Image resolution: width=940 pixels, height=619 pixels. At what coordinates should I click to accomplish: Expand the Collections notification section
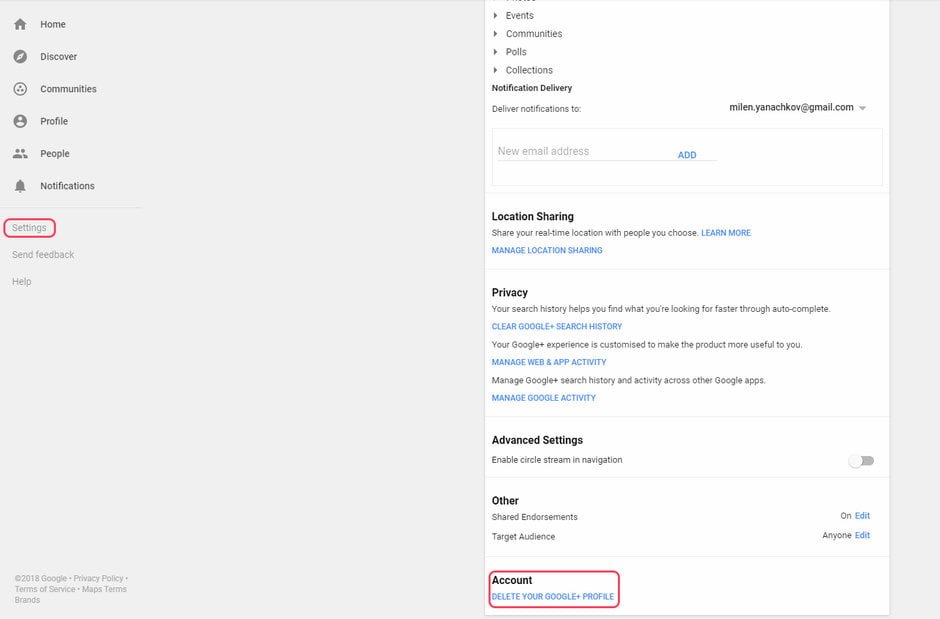496,70
